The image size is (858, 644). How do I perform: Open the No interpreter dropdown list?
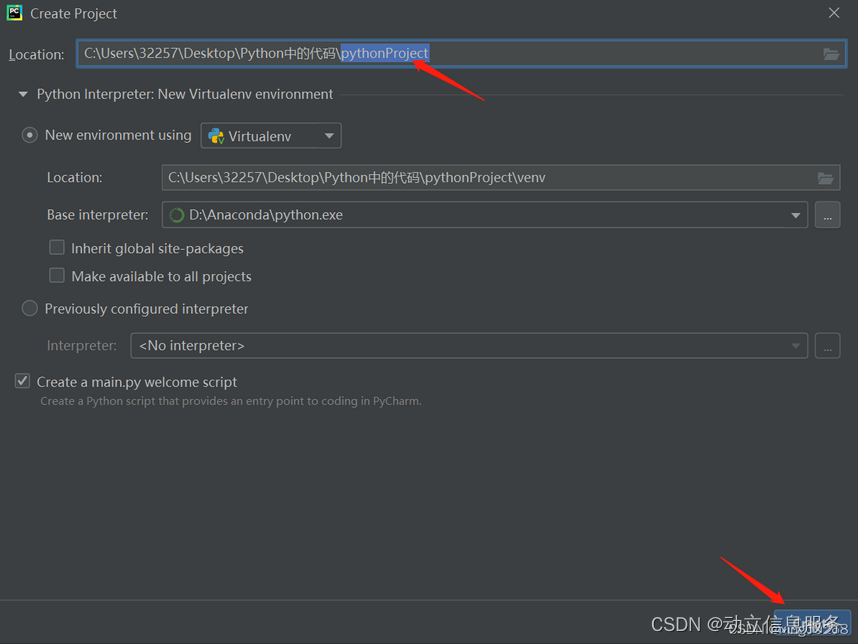pos(469,346)
